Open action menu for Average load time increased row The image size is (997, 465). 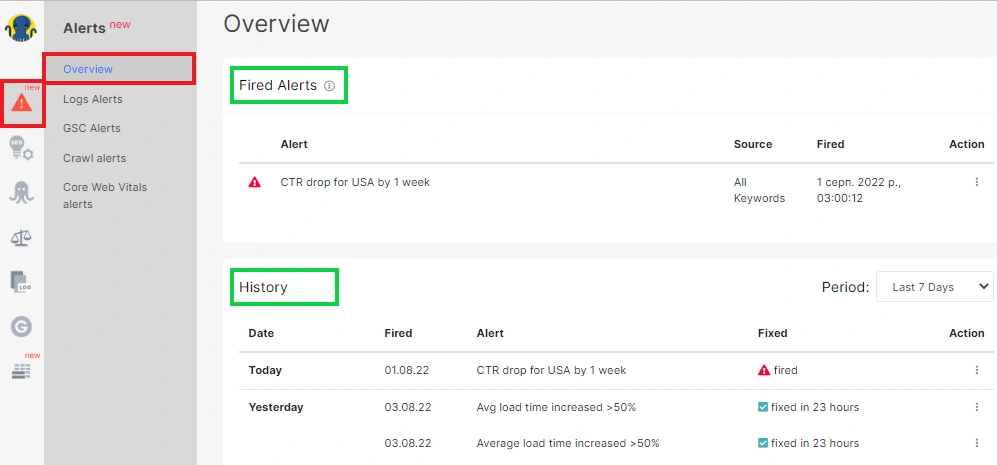tap(977, 443)
